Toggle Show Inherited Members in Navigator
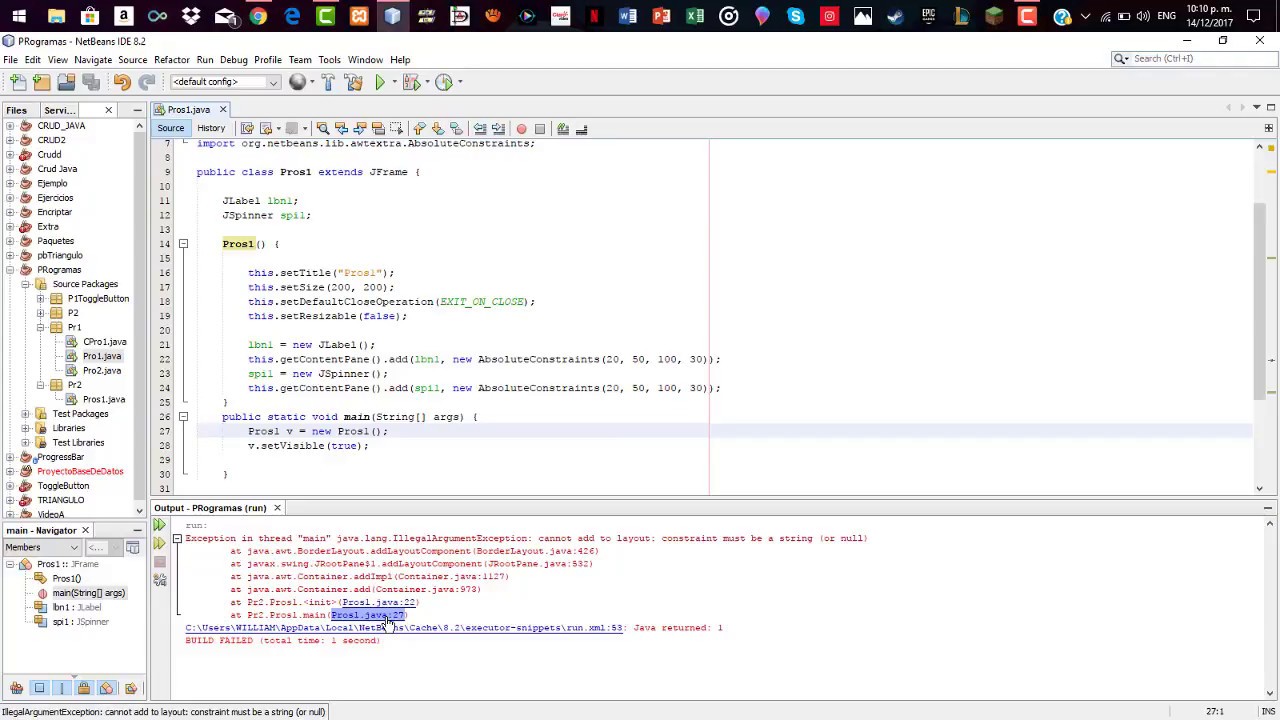The image size is (1280, 720). tap(16, 688)
